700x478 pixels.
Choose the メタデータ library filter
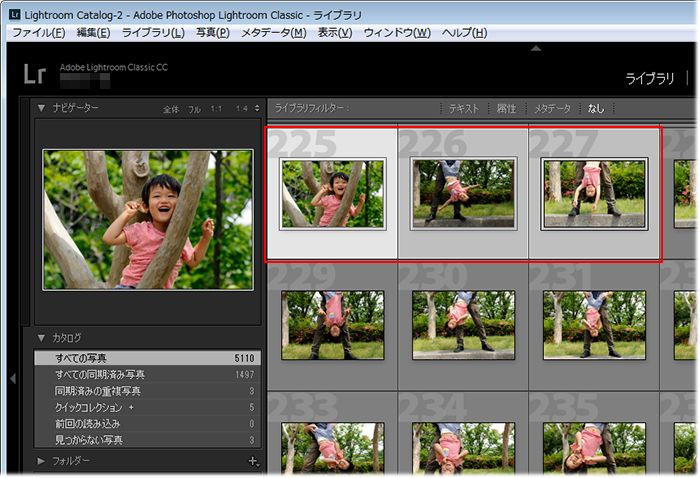(x=553, y=108)
